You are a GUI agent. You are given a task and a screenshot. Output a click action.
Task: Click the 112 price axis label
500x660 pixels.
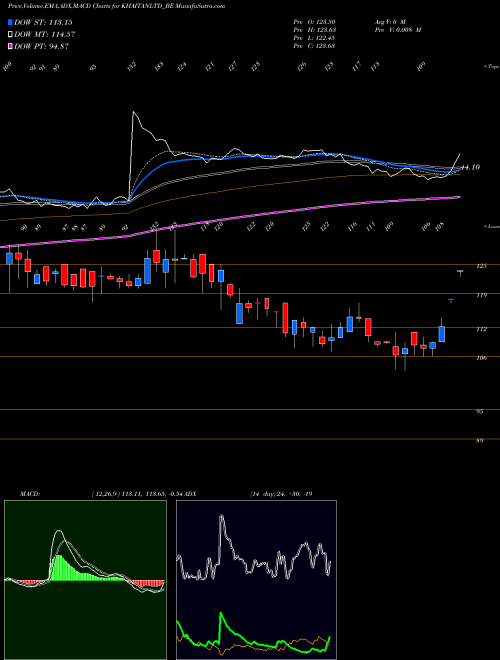tap(481, 329)
